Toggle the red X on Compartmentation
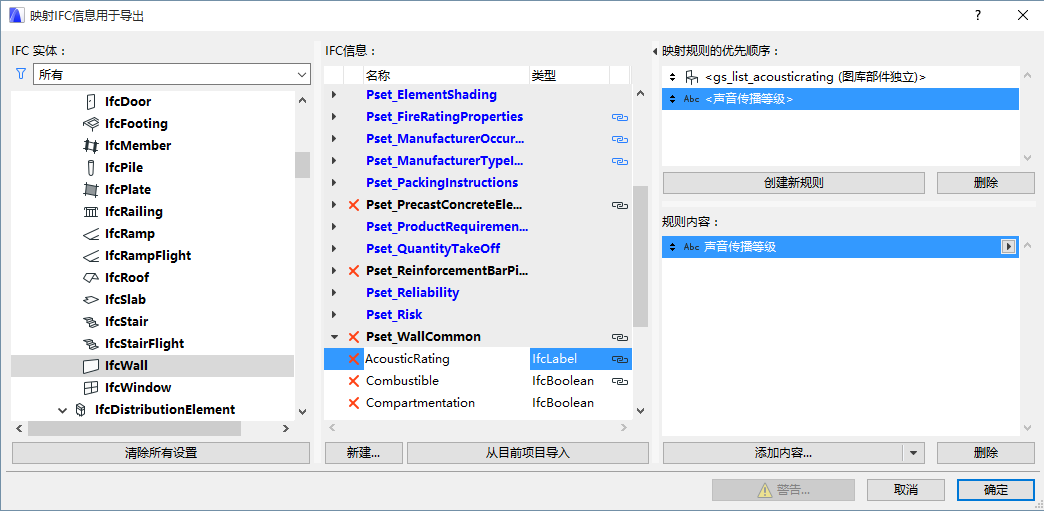The image size is (1044, 511). pyautogui.click(x=354, y=403)
